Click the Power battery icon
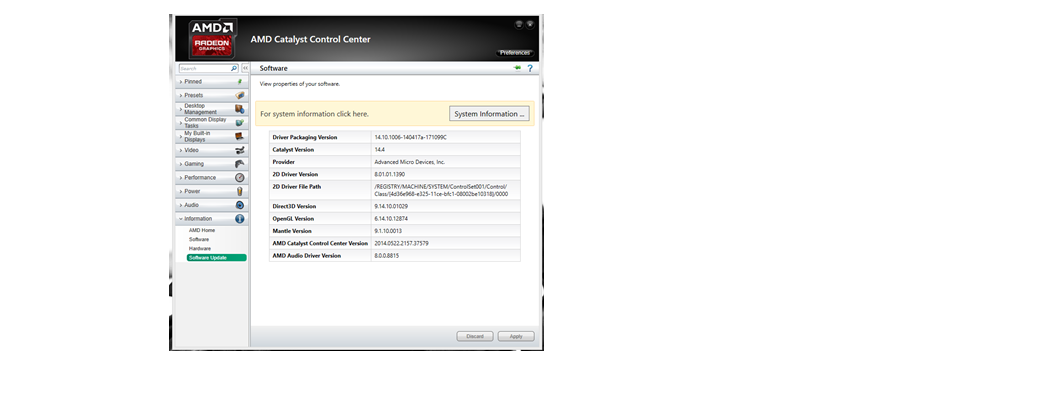 [x=239, y=191]
